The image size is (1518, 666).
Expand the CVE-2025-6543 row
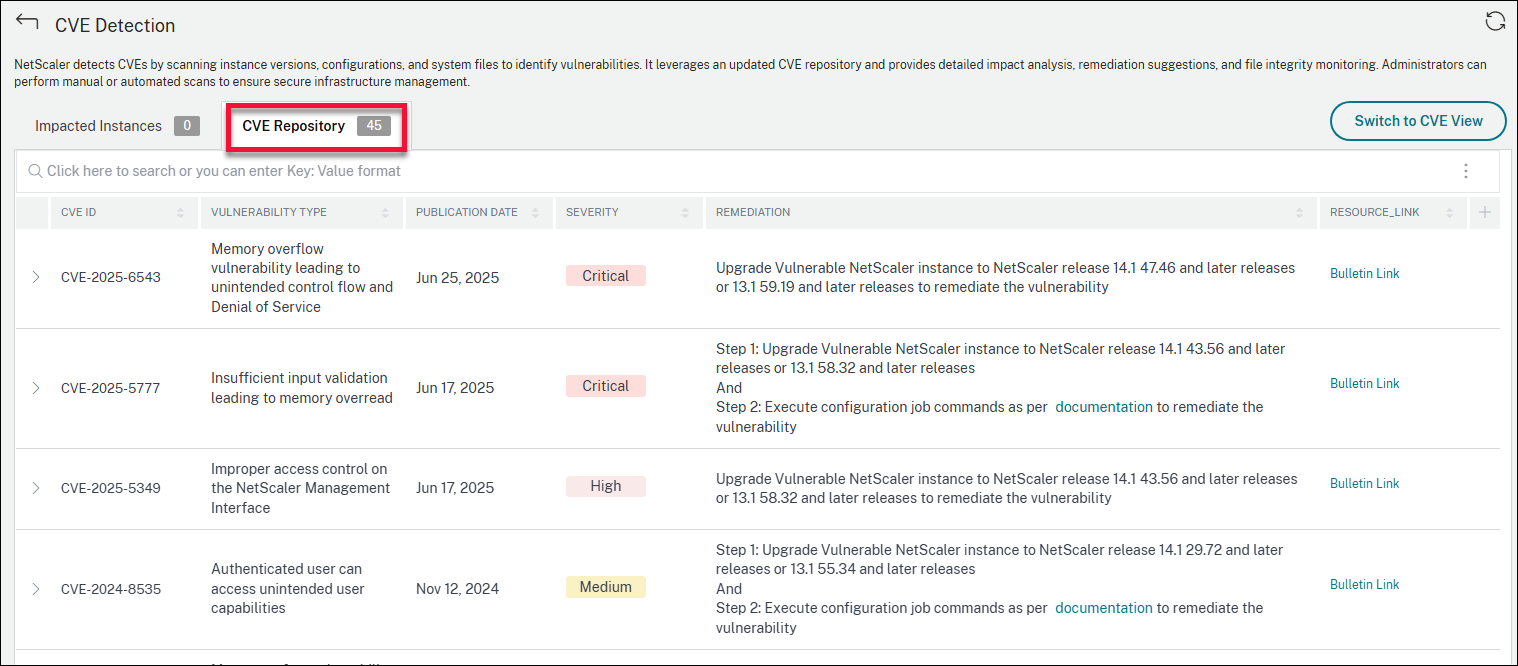pos(36,277)
